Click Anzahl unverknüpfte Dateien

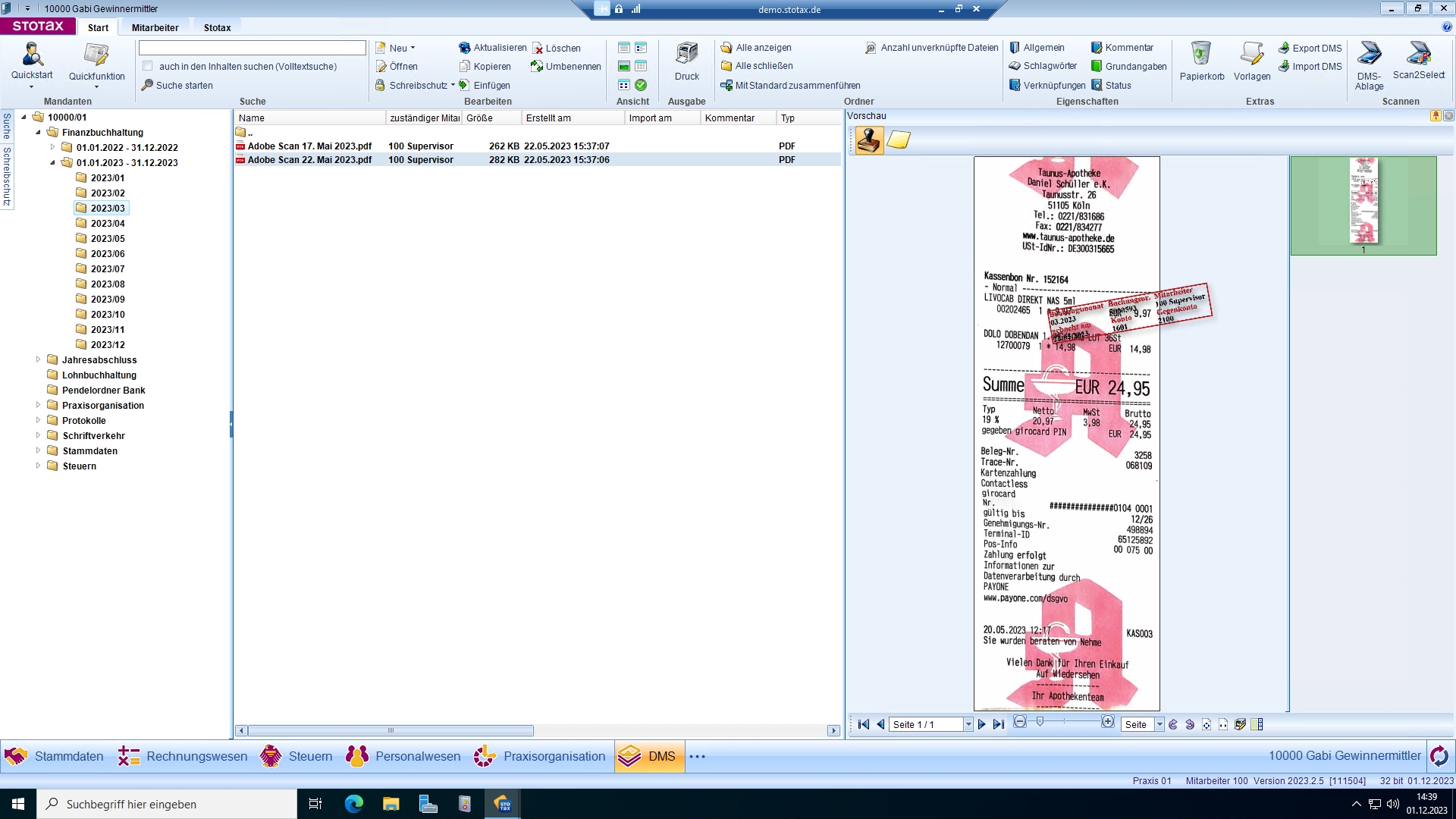pos(932,48)
